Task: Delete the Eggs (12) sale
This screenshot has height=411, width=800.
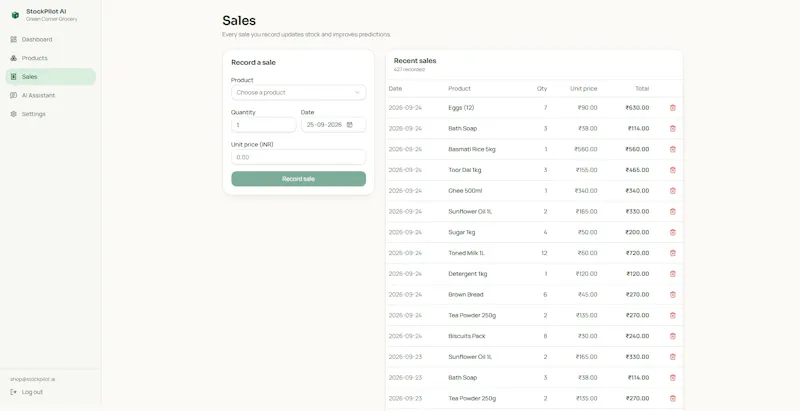Action: pyautogui.click(x=672, y=108)
